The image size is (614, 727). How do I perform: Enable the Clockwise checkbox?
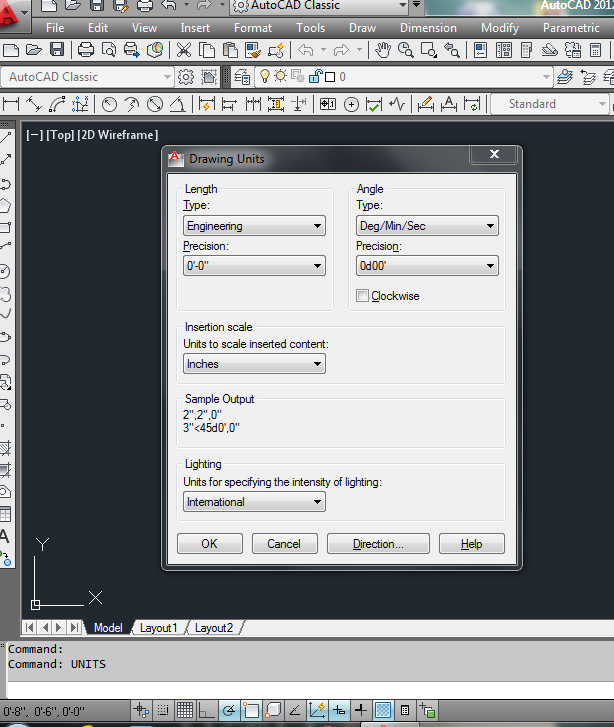pyautogui.click(x=362, y=296)
